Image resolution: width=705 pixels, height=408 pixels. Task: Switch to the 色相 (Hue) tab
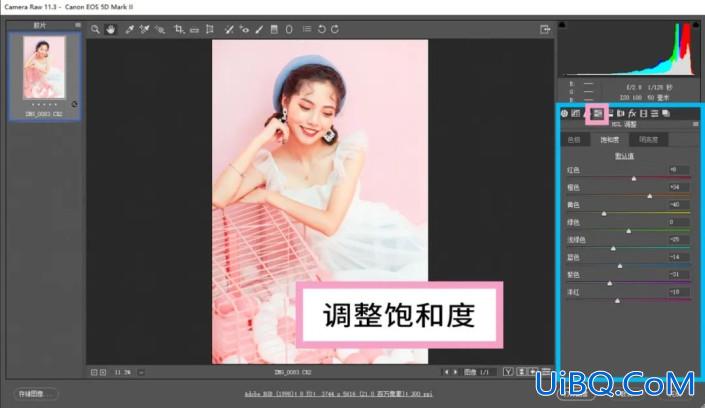click(x=574, y=140)
